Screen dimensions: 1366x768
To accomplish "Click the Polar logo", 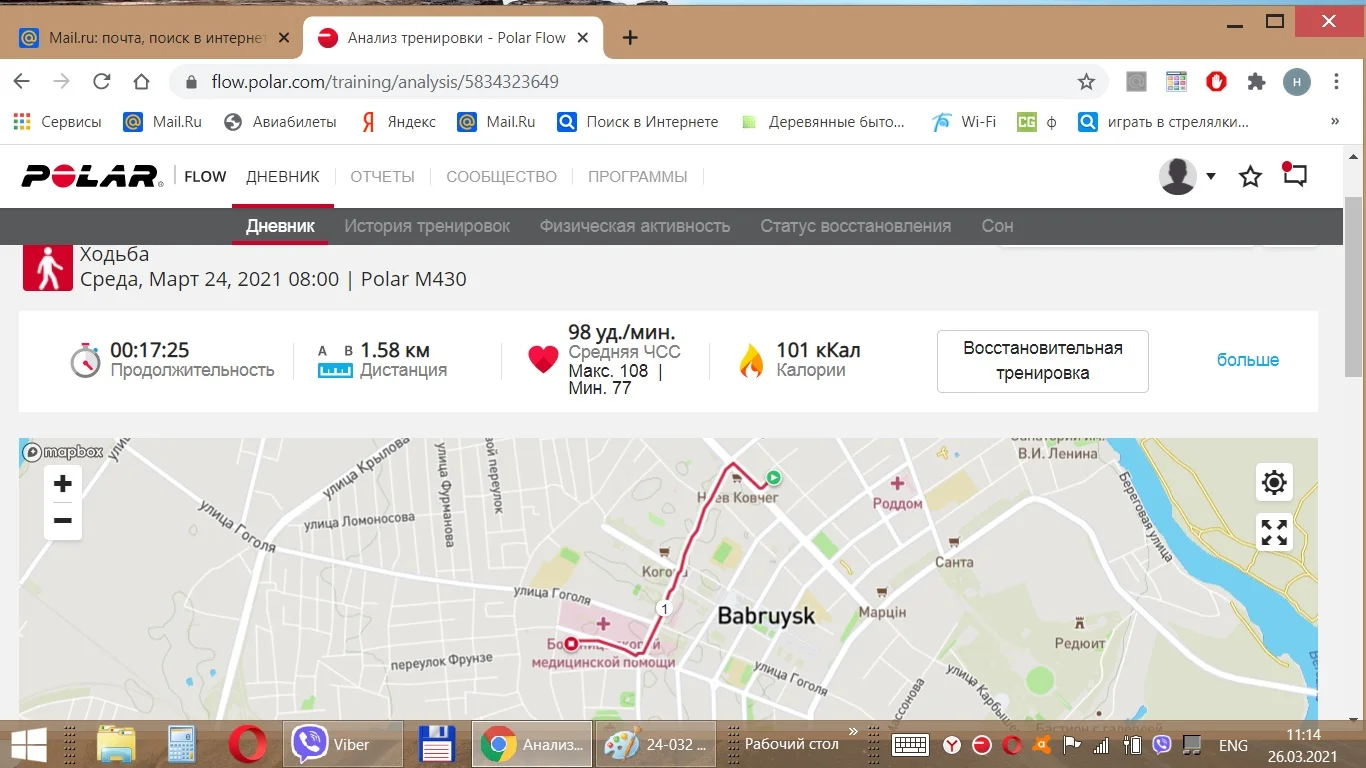I will pos(92,177).
